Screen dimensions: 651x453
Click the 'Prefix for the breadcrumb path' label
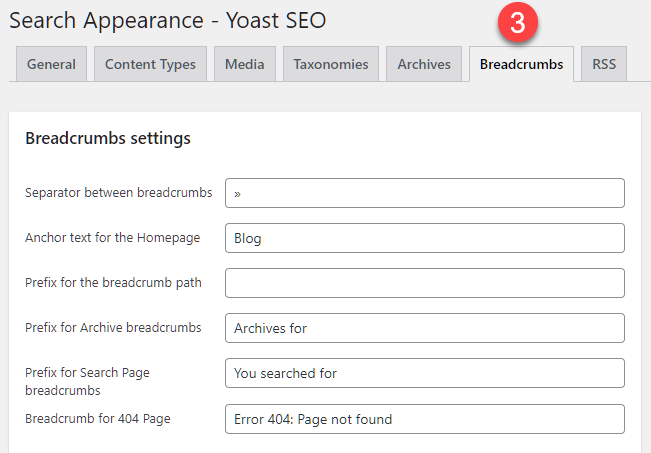tap(113, 282)
